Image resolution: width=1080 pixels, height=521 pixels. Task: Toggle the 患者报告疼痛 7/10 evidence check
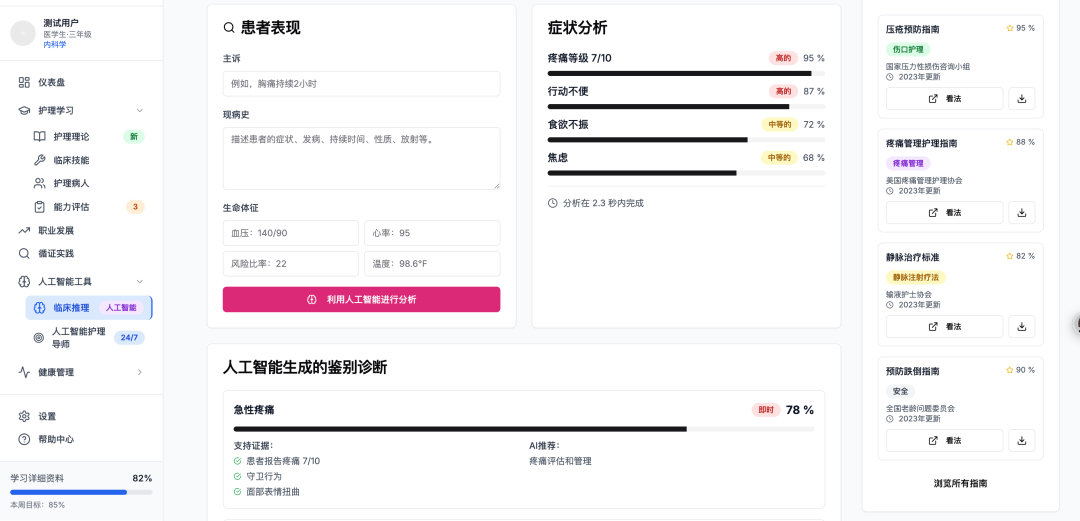[238, 461]
